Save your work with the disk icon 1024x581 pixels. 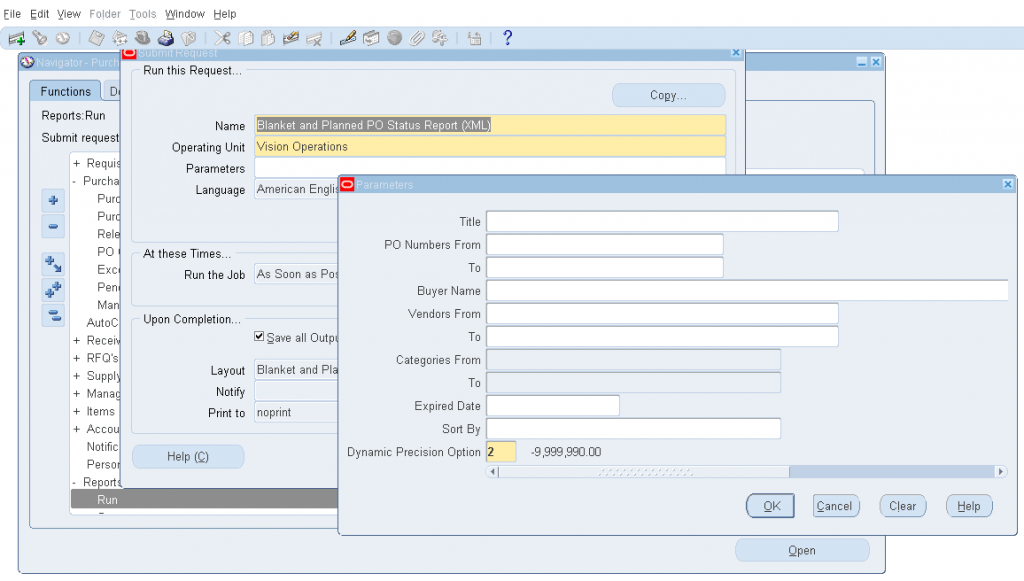pos(96,37)
